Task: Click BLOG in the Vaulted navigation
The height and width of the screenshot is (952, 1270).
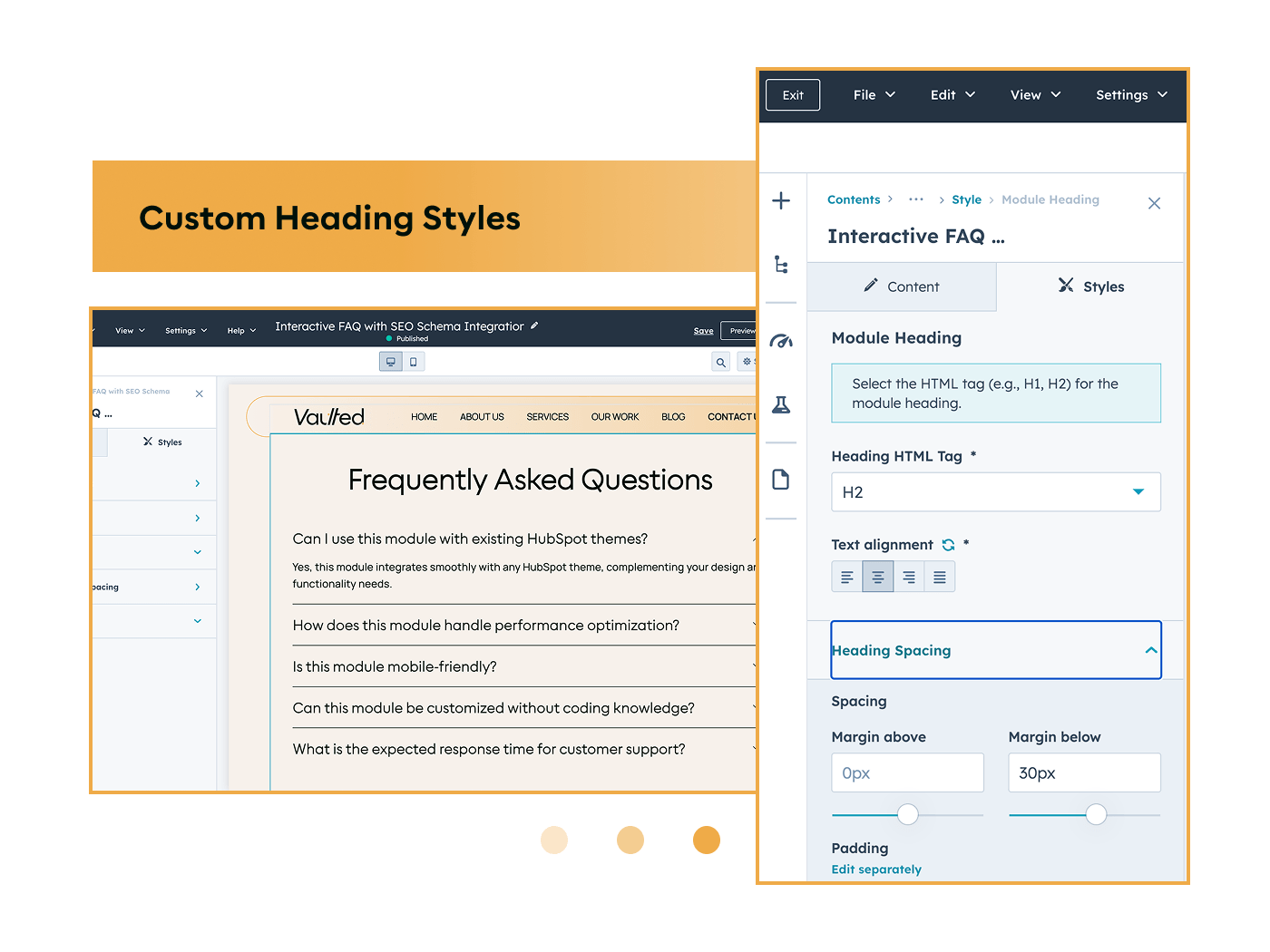Action: (x=673, y=417)
